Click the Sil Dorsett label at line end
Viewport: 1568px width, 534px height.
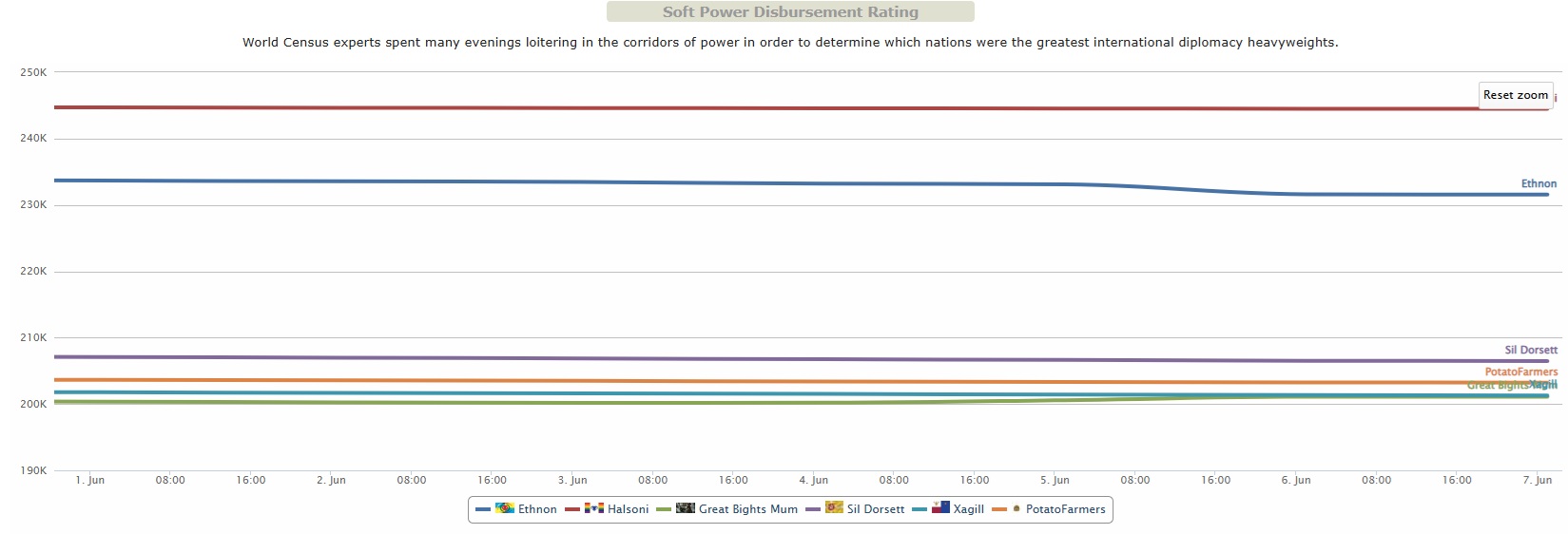point(1531,350)
